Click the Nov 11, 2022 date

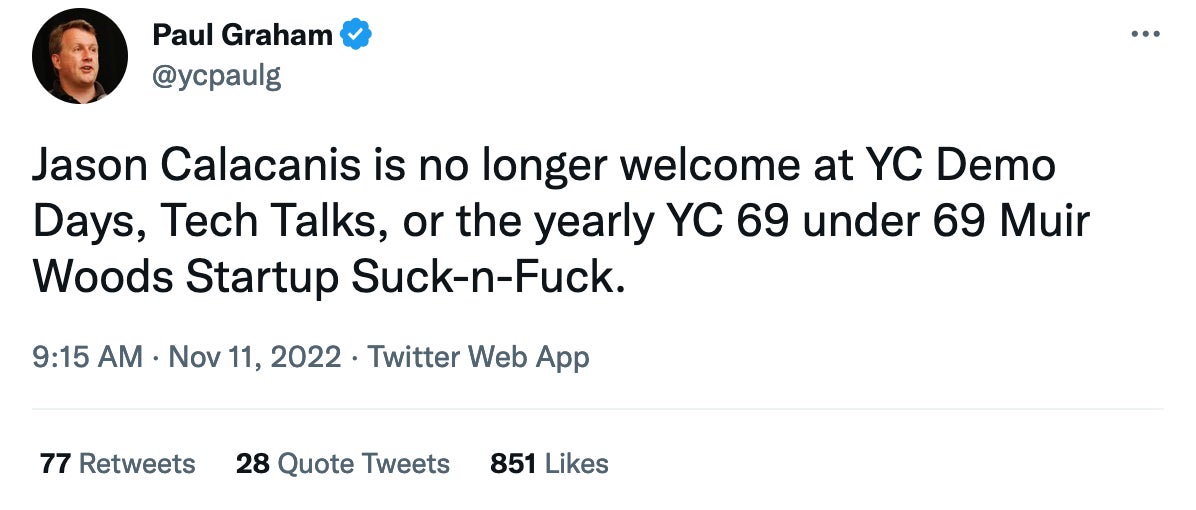pyautogui.click(x=255, y=357)
